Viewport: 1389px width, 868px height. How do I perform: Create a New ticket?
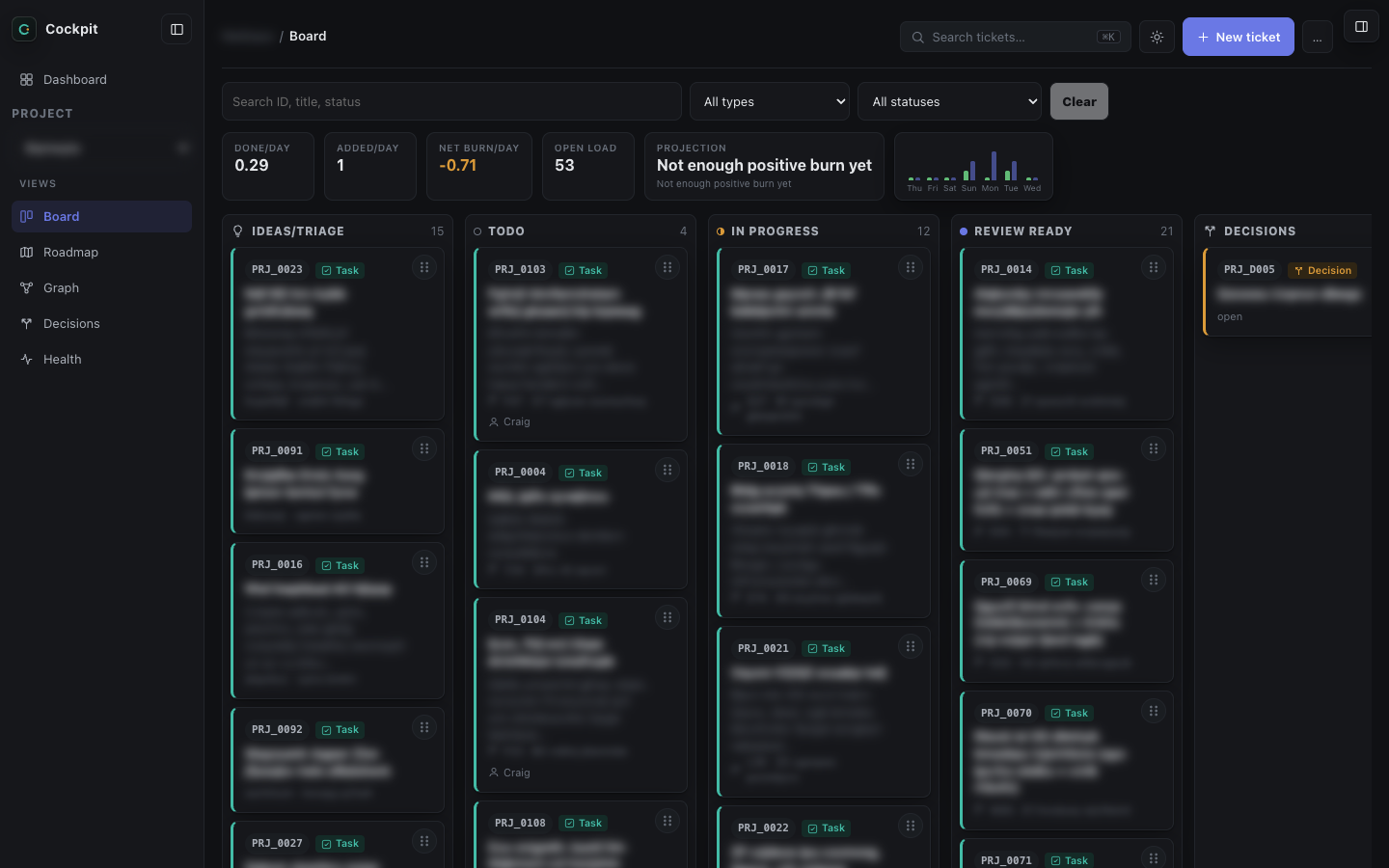pyautogui.click(x=1239, y=37)
